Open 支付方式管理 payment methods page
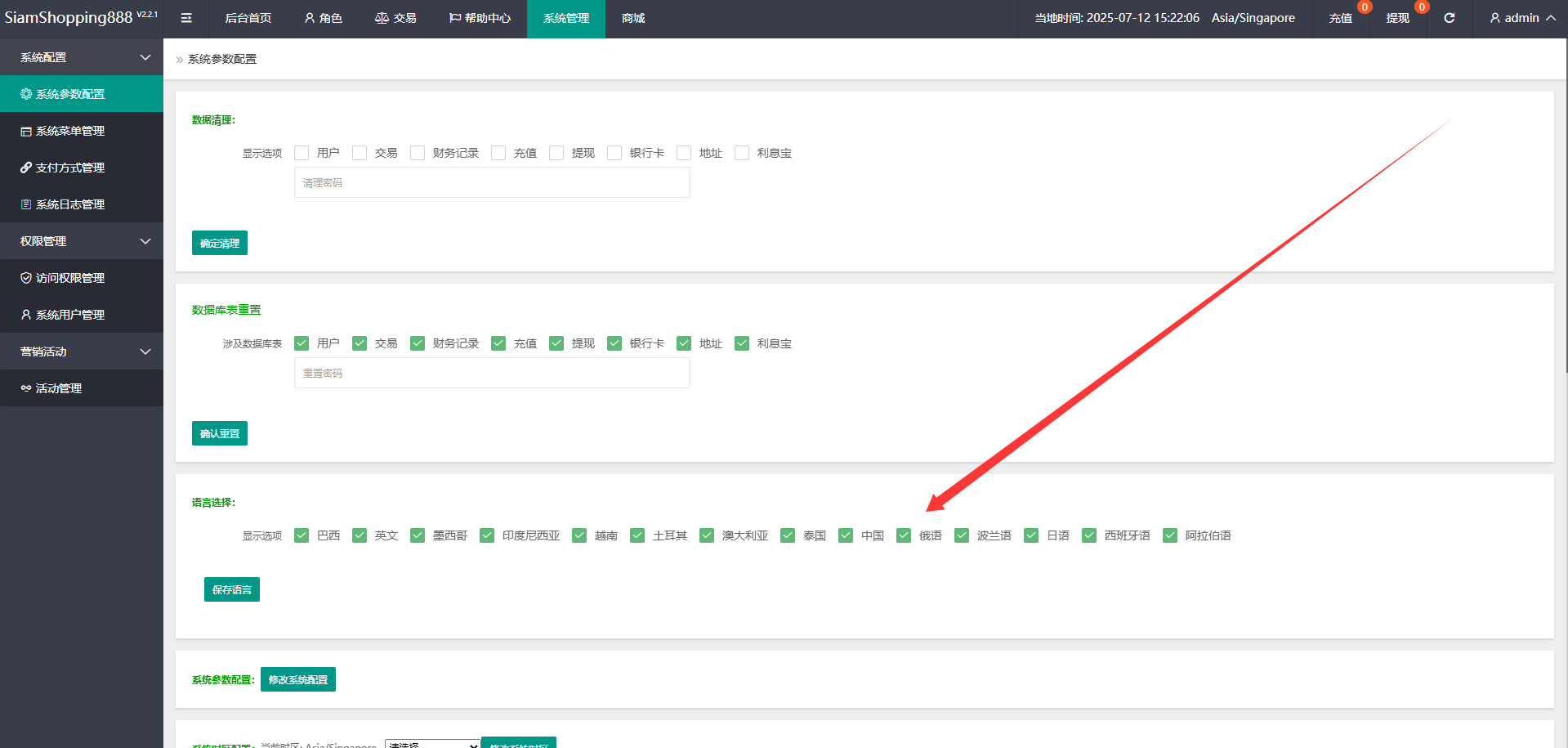 70,168
